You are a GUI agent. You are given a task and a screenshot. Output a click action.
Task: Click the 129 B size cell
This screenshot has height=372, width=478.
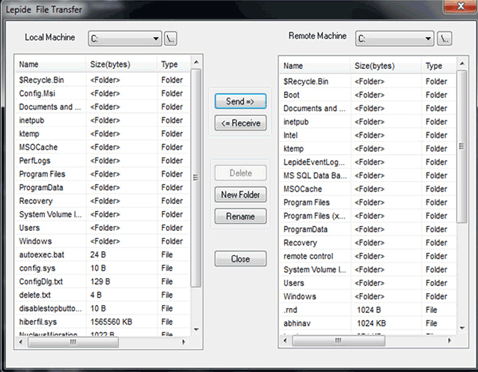tap(100, 282)
